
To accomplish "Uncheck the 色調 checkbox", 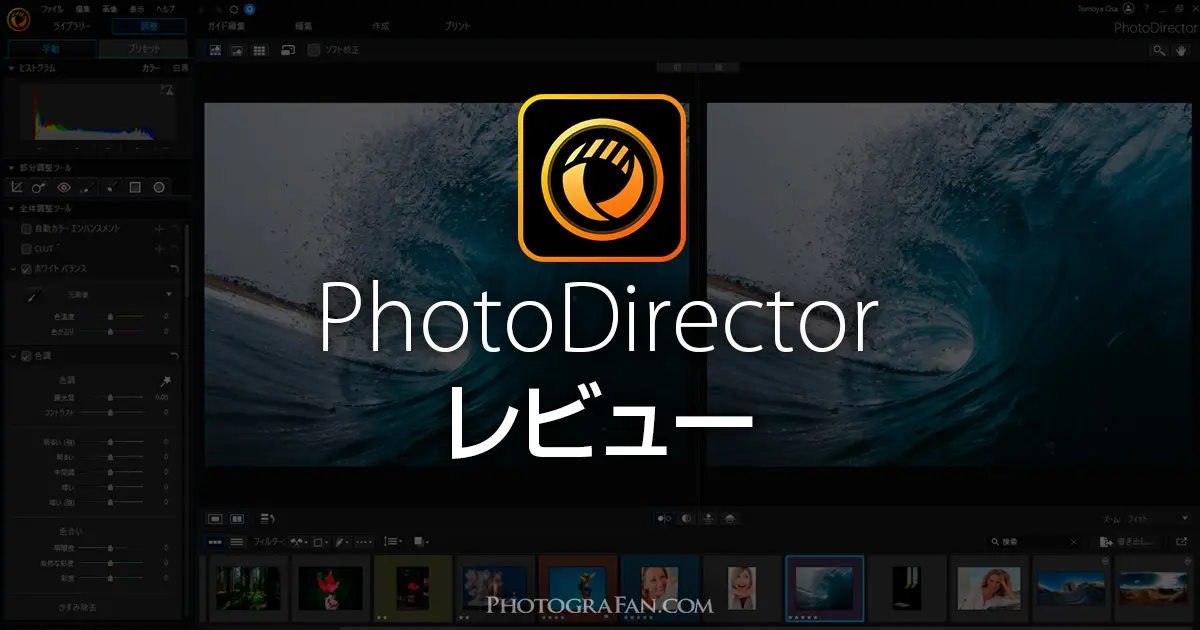I will click(27, 356).
